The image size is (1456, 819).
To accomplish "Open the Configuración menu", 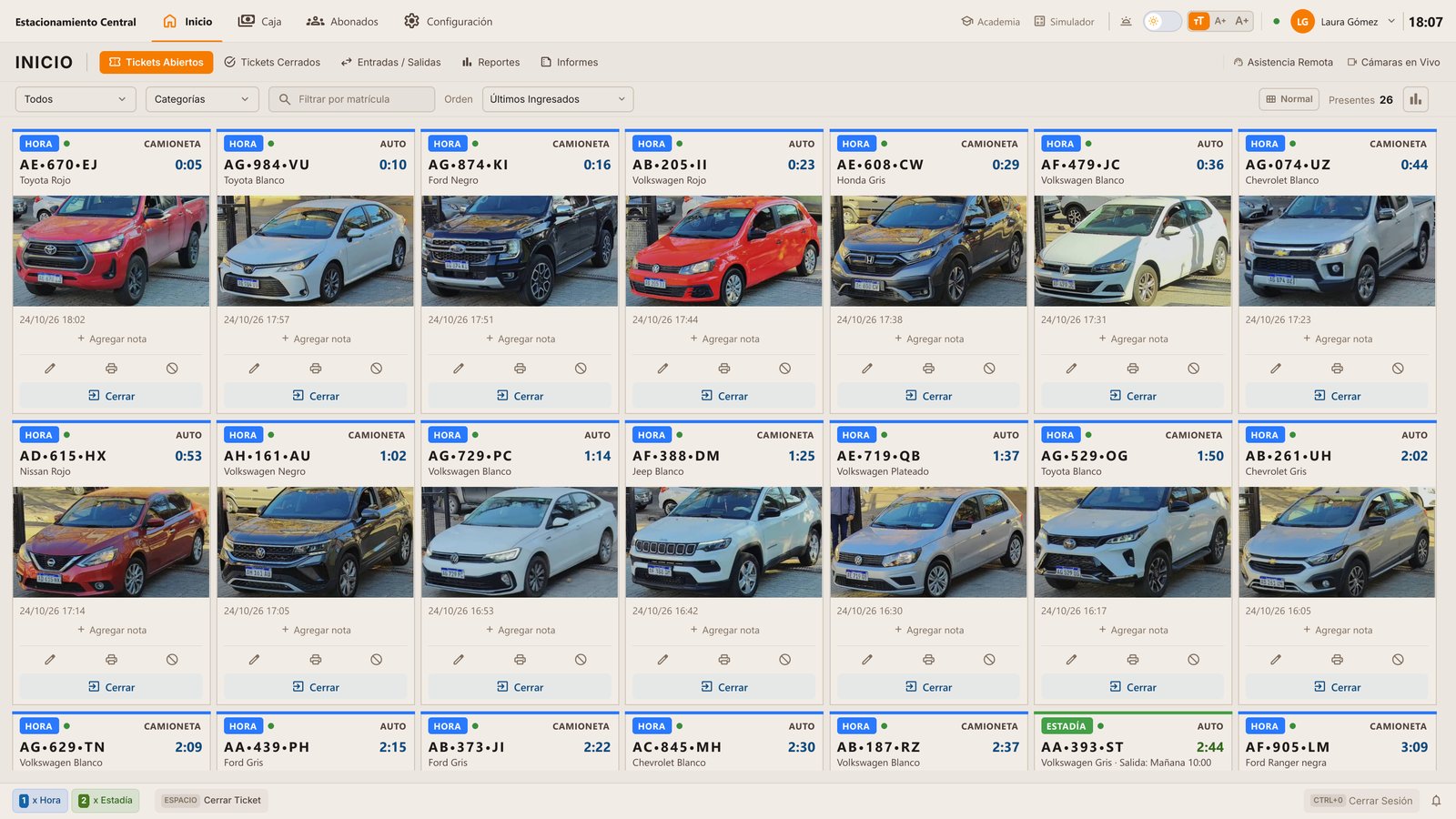I will (449, 22).
